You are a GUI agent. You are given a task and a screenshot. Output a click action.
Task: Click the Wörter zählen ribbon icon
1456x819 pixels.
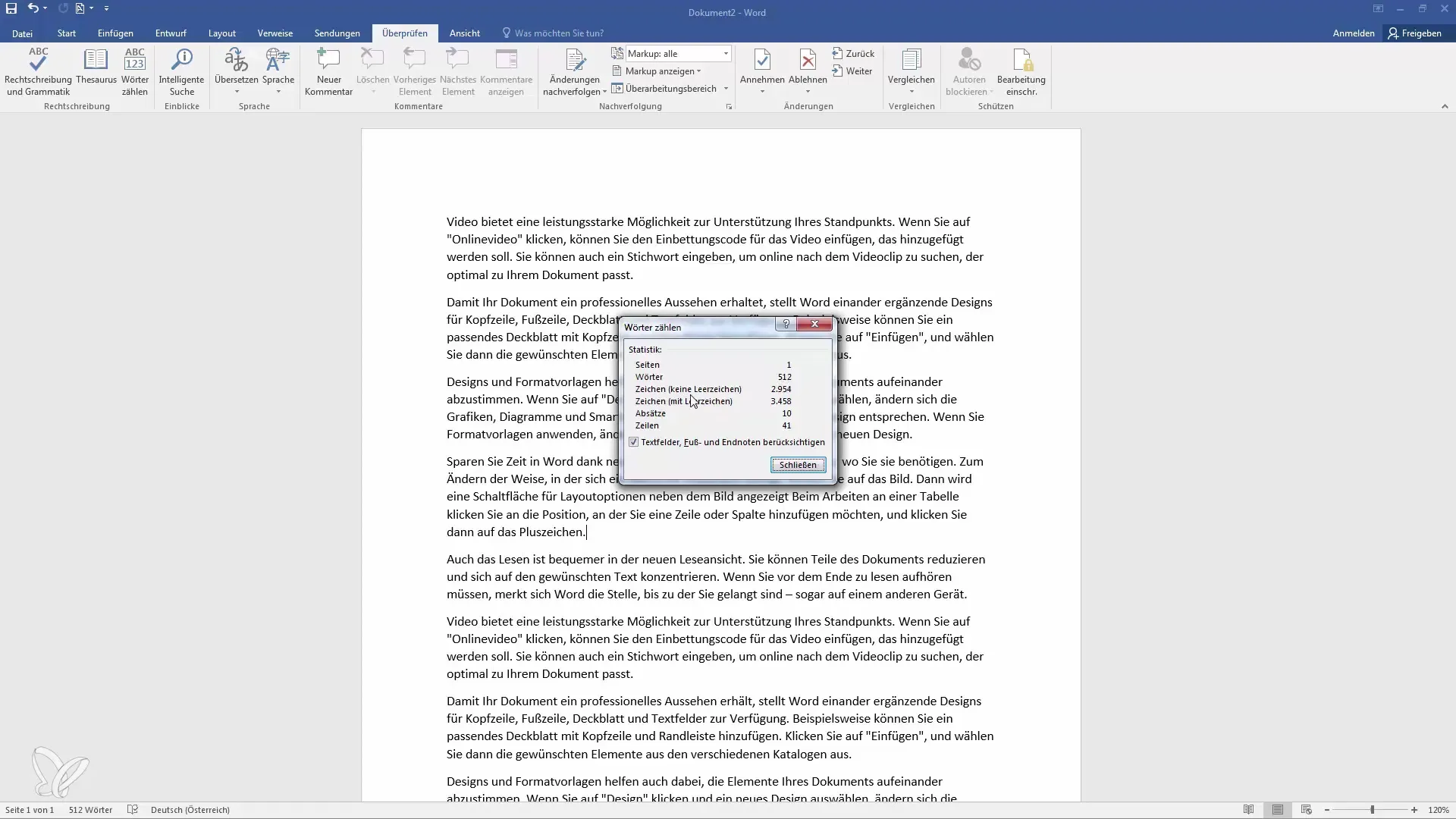point(135,72)
